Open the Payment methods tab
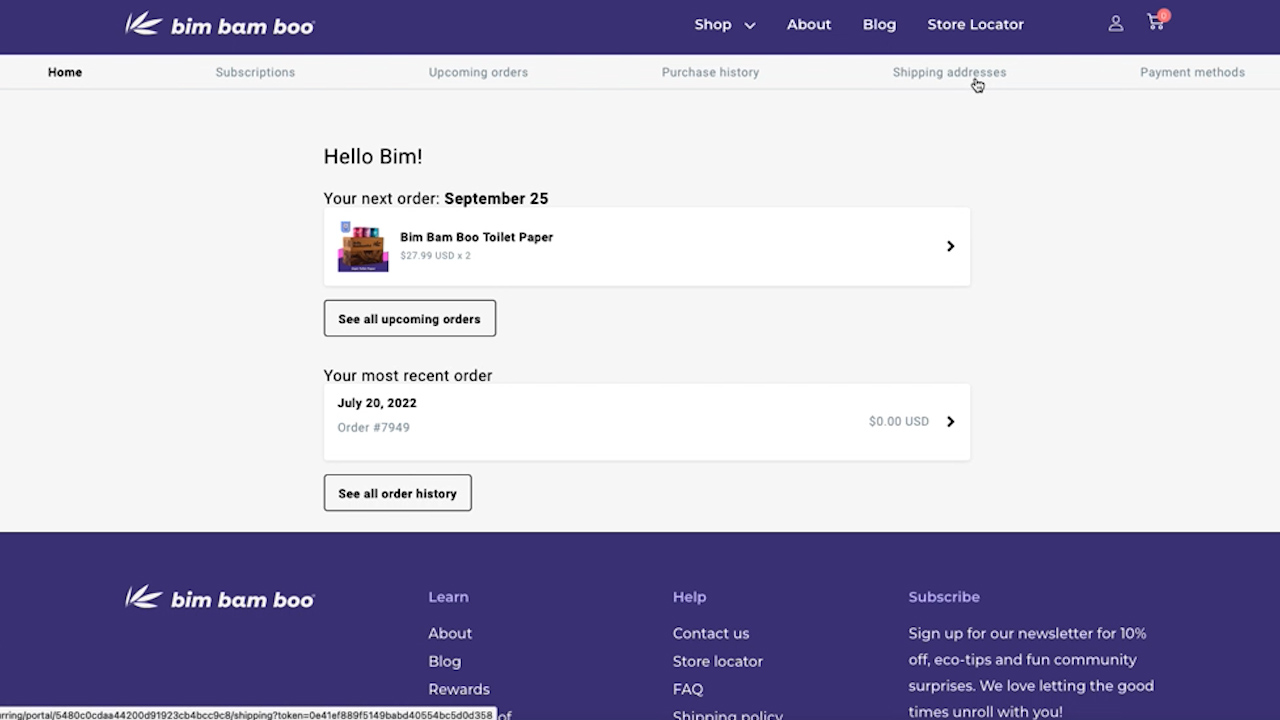The width and height of the screenshot is (1280, 720). 1192,72
